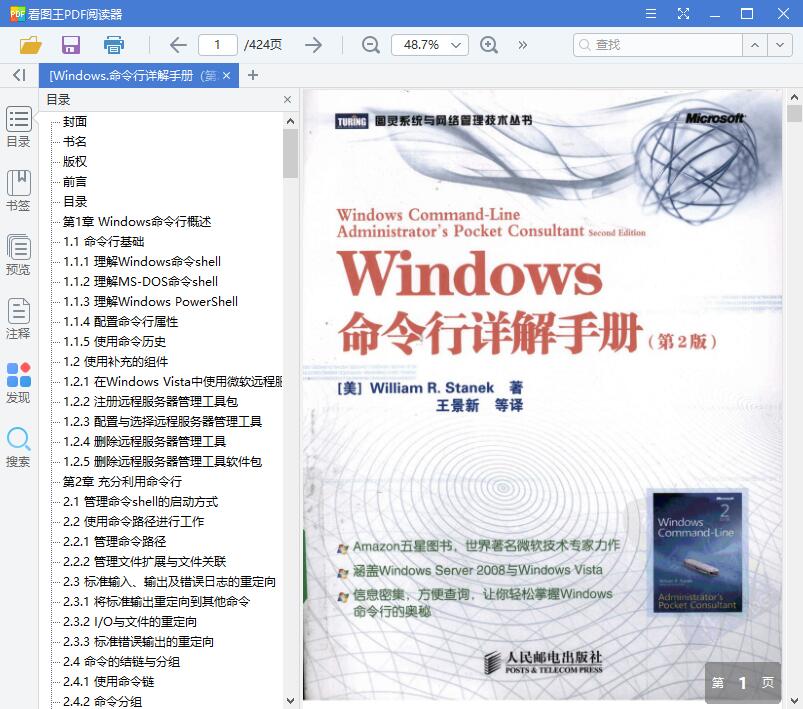Open 1.2.4 删除远程服务器管理工具 entry
The image size is (803, 709).
(x=144, y=442)
